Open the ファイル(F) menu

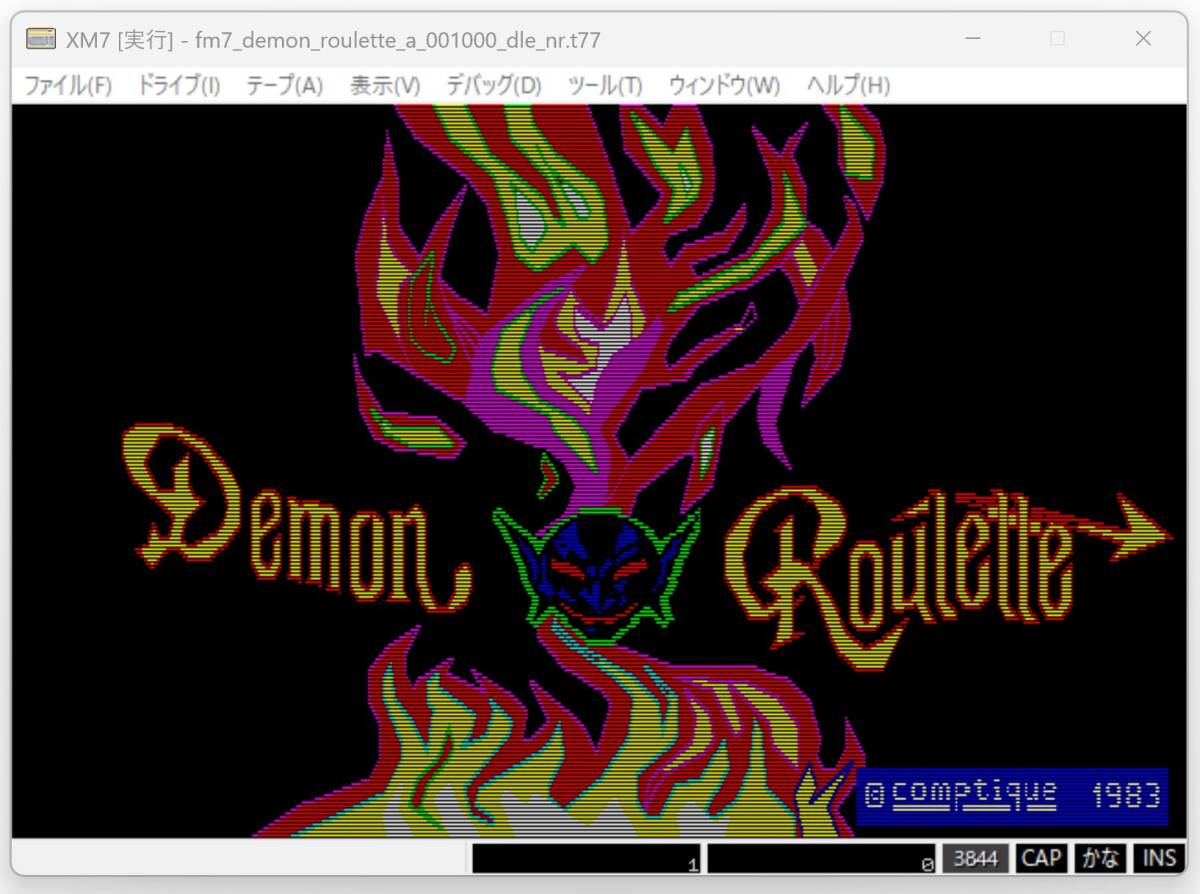68,86
